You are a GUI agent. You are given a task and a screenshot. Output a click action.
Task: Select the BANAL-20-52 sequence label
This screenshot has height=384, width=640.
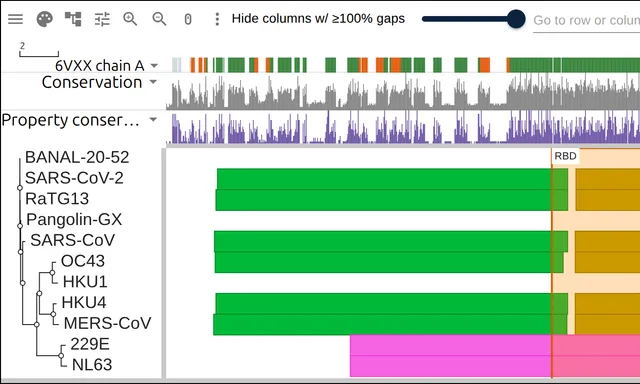coord(77,157)
